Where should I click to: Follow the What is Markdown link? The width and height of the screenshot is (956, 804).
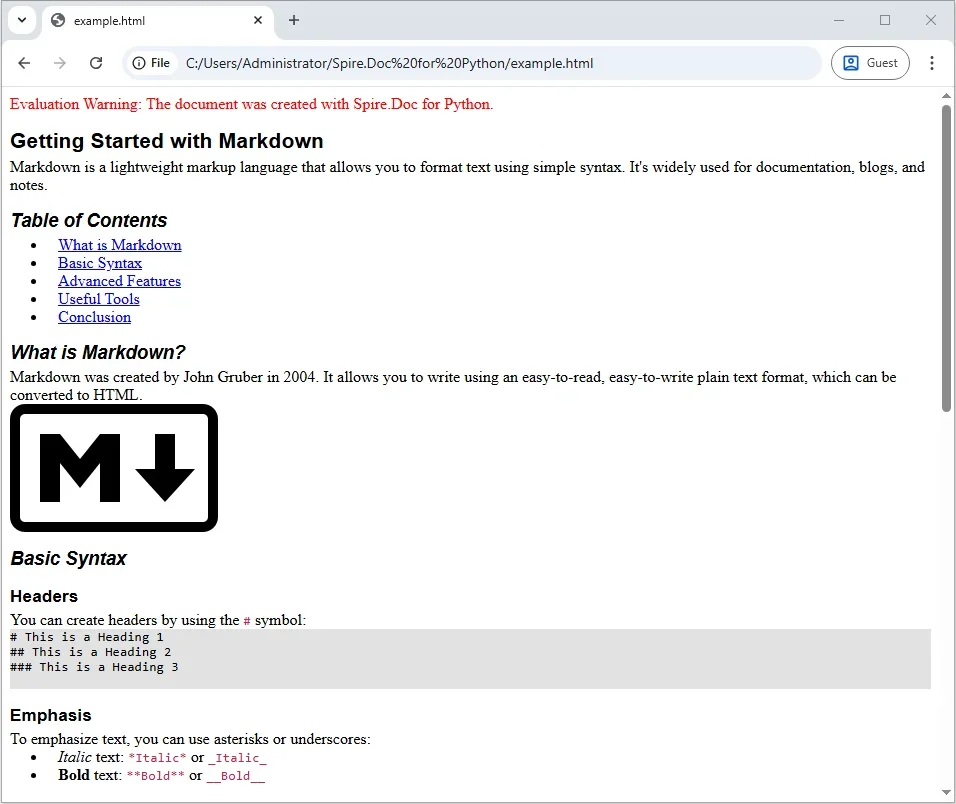(120, 245)
